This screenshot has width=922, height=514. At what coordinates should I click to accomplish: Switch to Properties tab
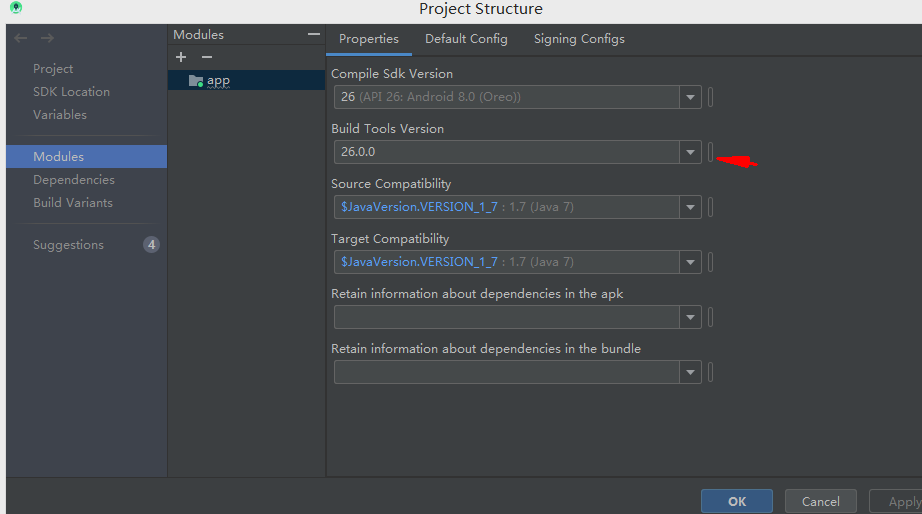[x=369, y=39]
